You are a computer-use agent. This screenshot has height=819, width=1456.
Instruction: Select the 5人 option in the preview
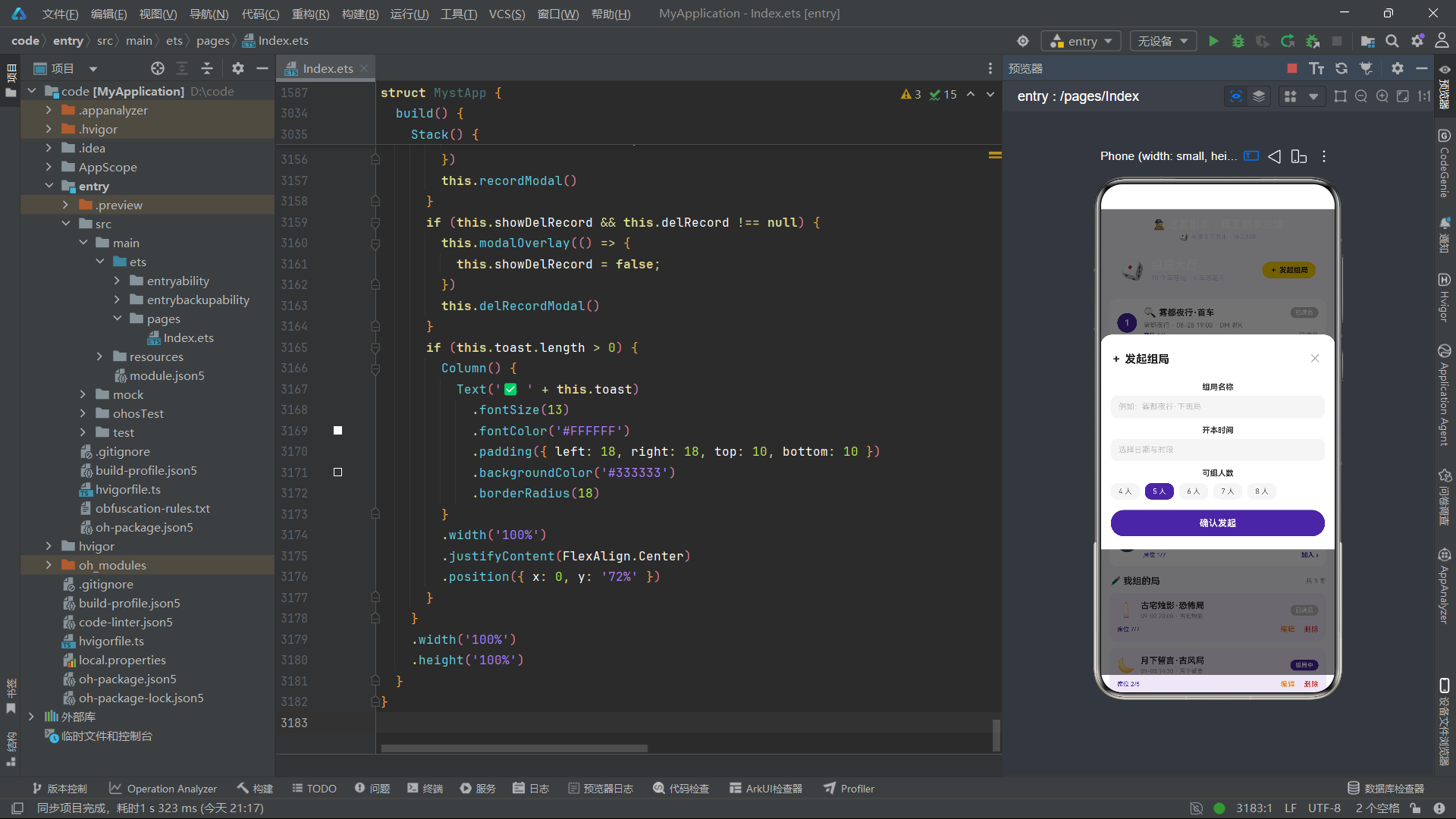(x=1159, y=491)
